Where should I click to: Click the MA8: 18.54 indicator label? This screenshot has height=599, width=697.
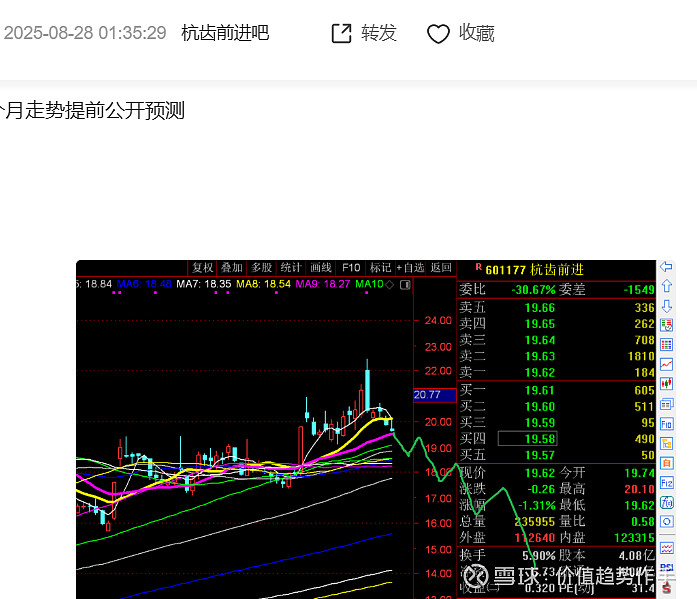[263, 284]
